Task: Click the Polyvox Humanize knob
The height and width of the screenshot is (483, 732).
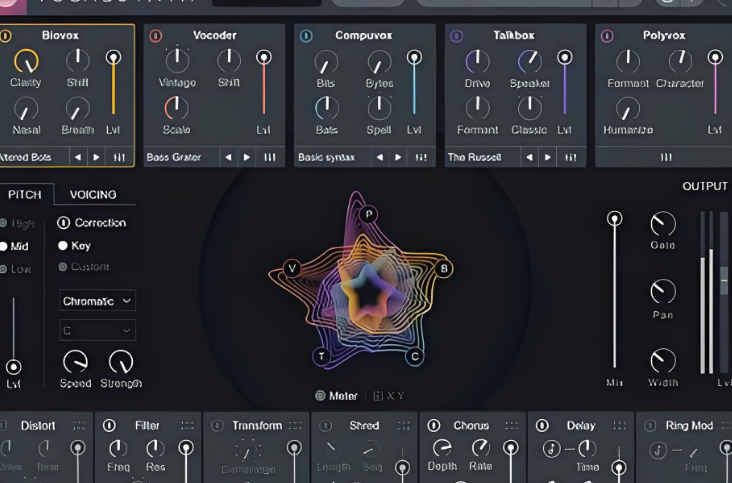Action: point(628,109)
